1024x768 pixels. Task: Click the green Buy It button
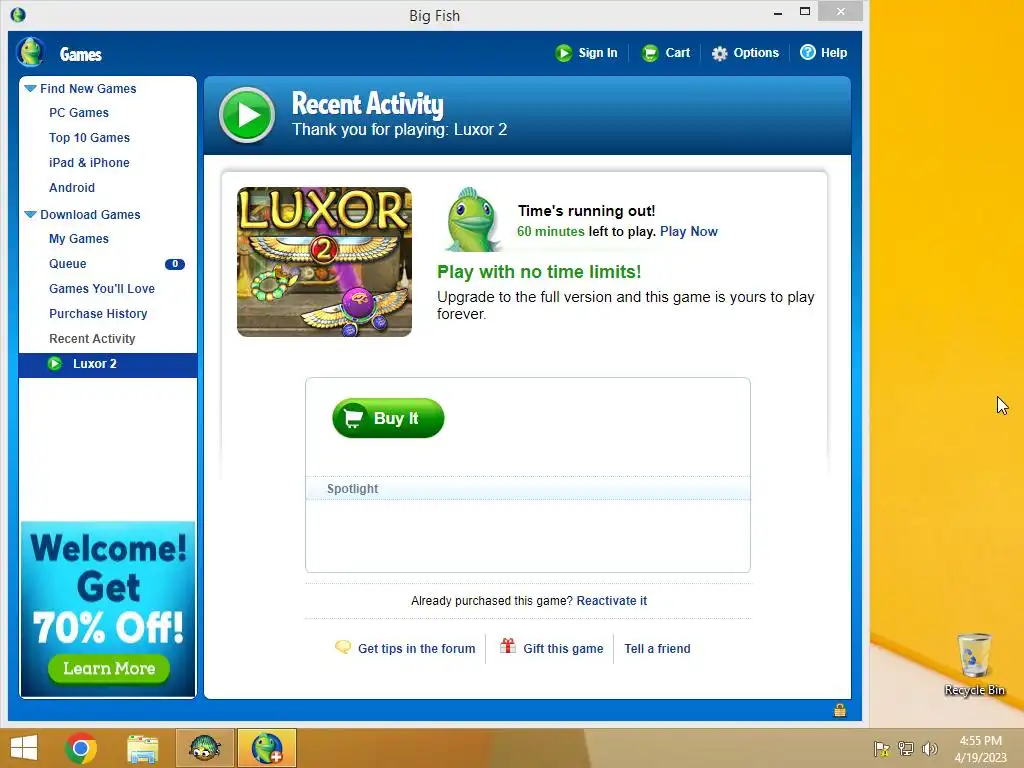[x=388, y=418]
